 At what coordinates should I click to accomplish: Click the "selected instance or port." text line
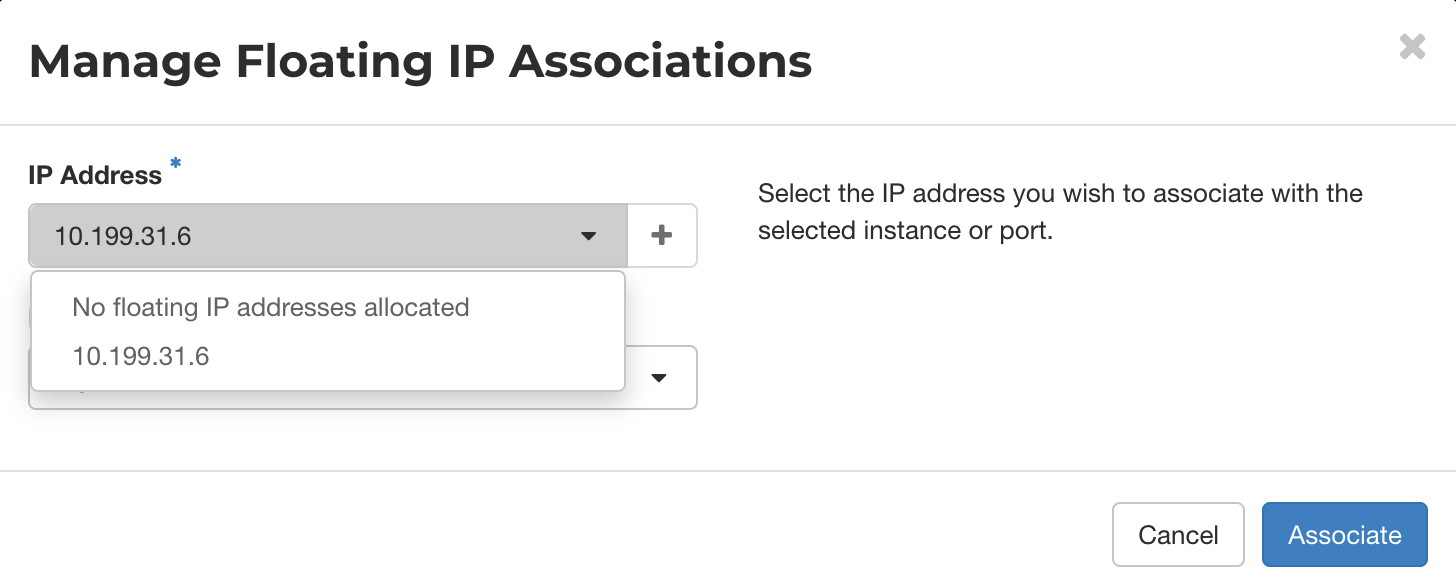905,232
